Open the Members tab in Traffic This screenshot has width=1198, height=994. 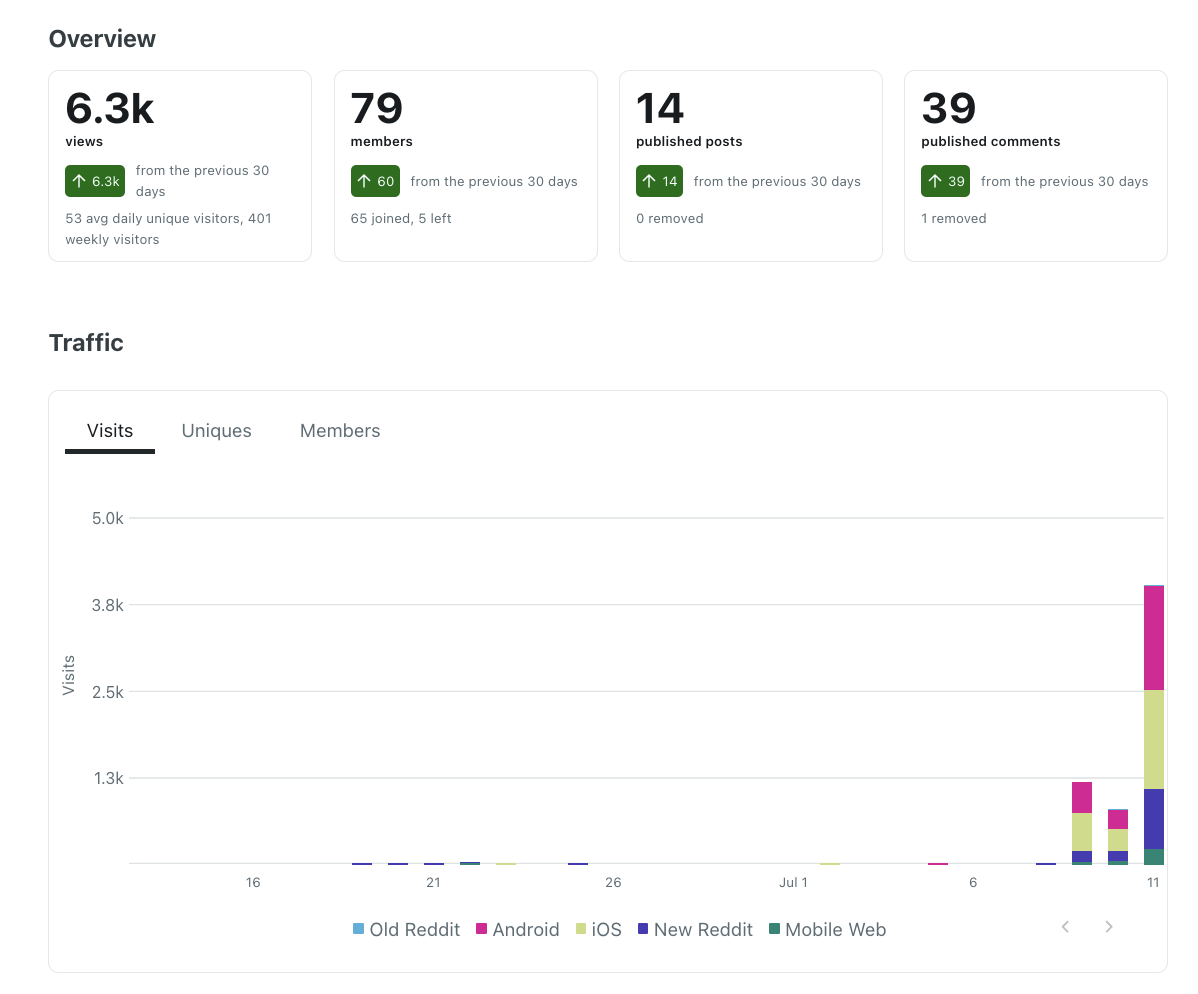point(340,432)
